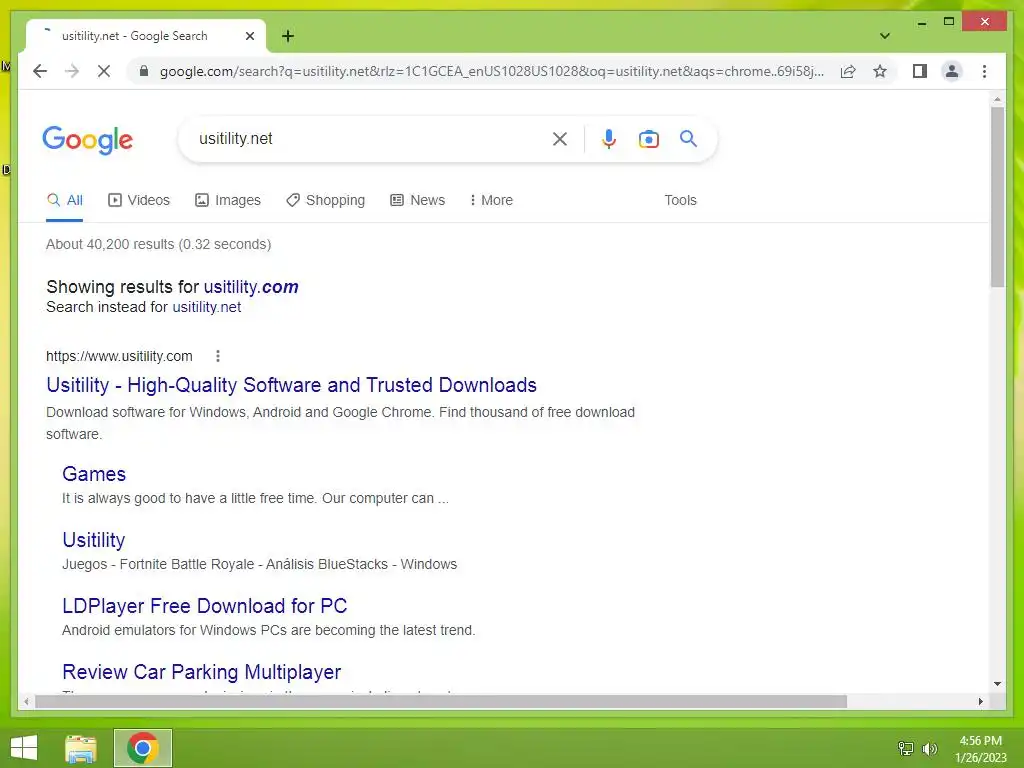The height and width of the screenshot is (768, 1024).
Task: Clear the search box text
Action: click(x=560, y=139)
